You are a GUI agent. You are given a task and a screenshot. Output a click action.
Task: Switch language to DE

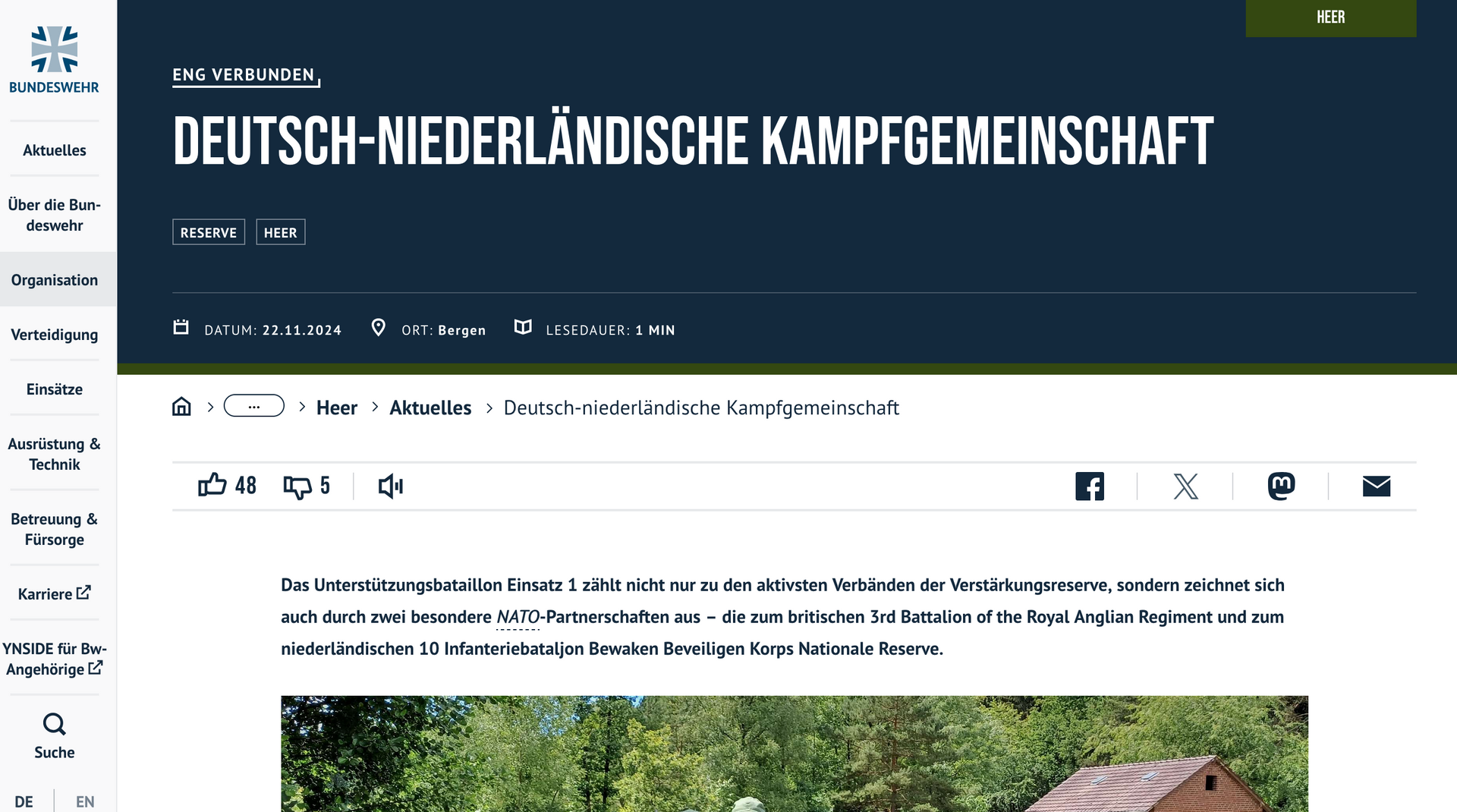(x=24, y=801)
